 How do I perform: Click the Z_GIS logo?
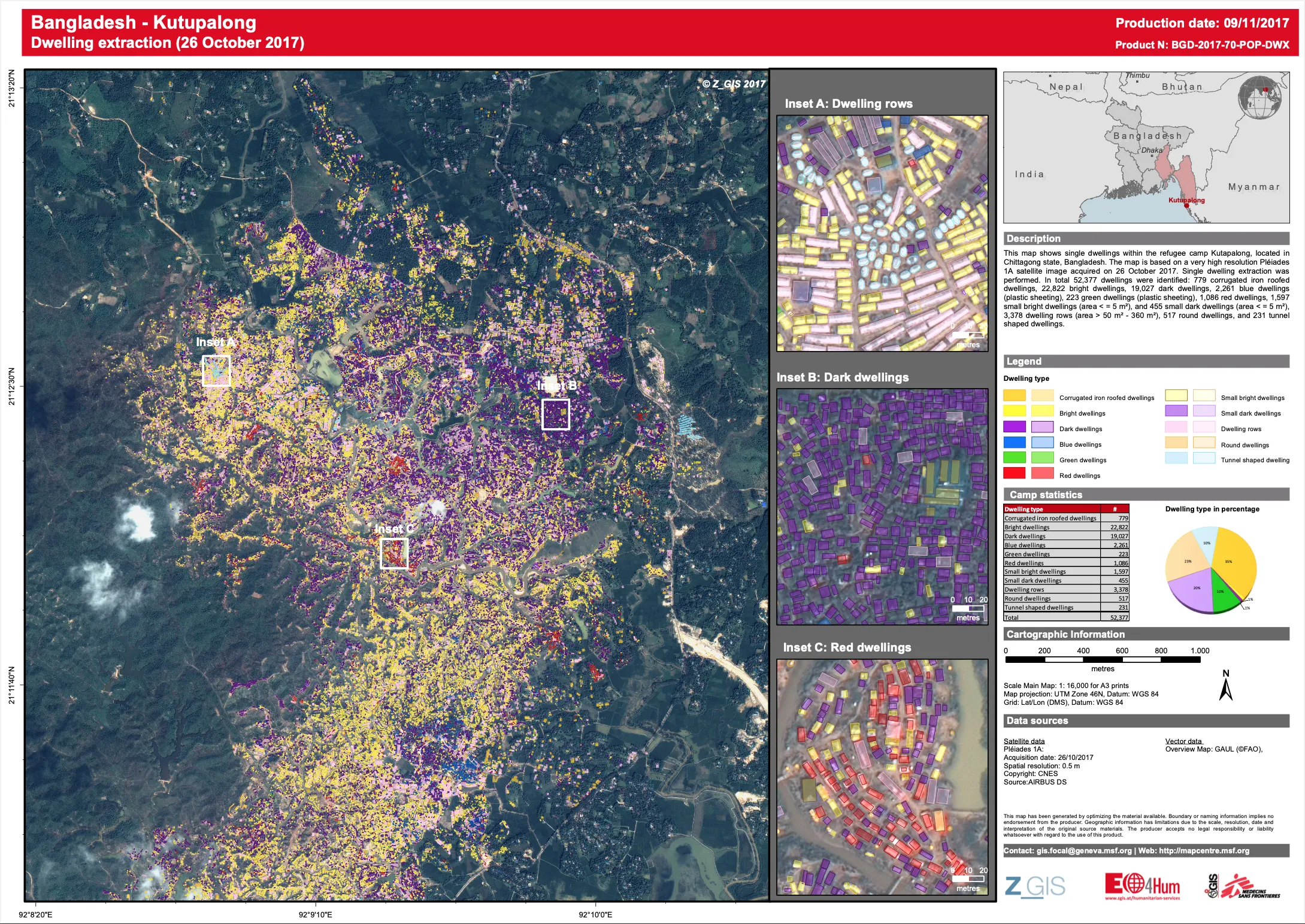1035,886
